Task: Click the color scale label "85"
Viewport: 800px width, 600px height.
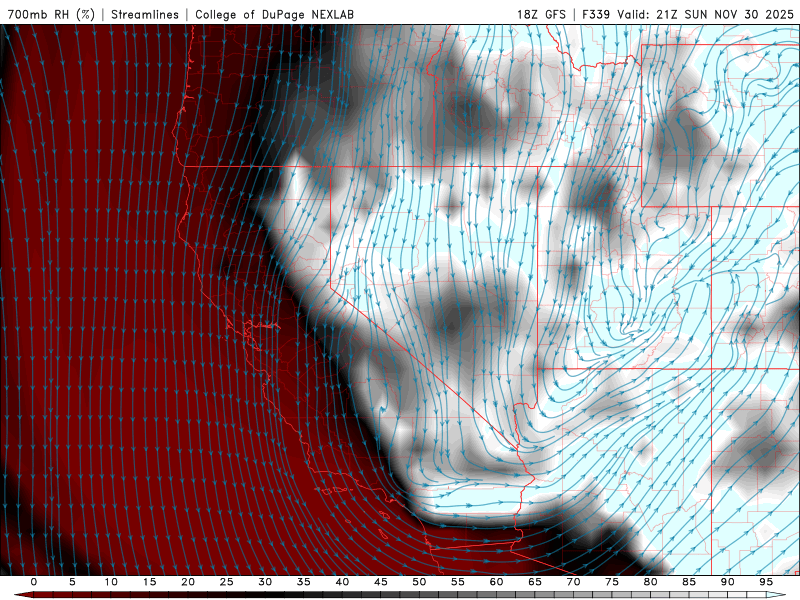Action: click(689, 582)
